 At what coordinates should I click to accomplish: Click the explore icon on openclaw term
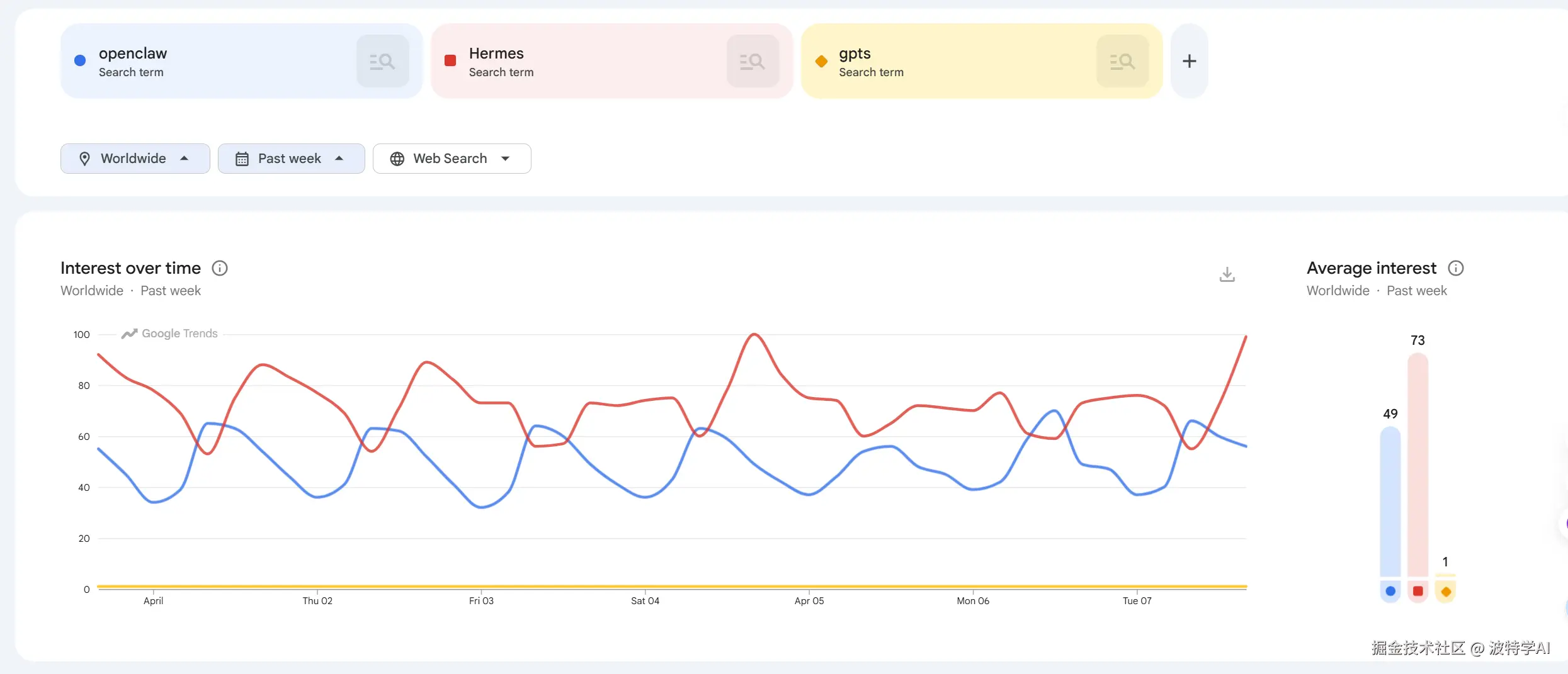[382, 62]
